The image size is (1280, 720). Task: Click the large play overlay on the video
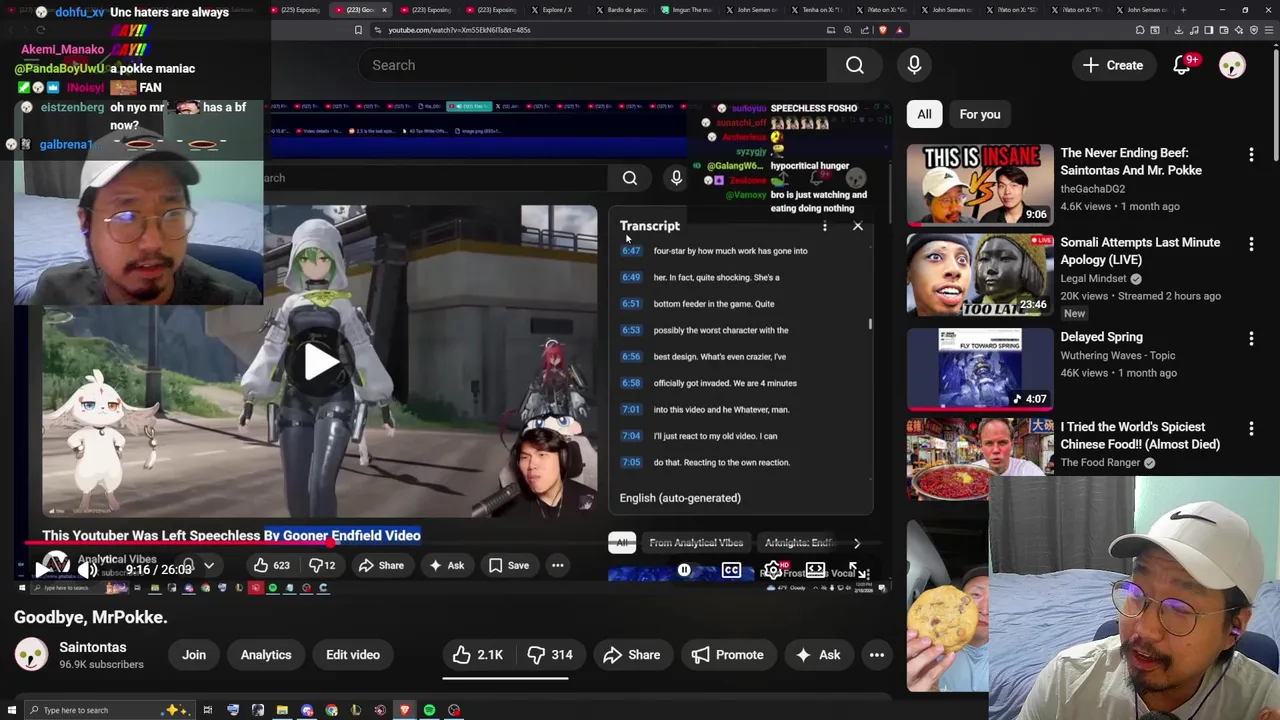320,362
